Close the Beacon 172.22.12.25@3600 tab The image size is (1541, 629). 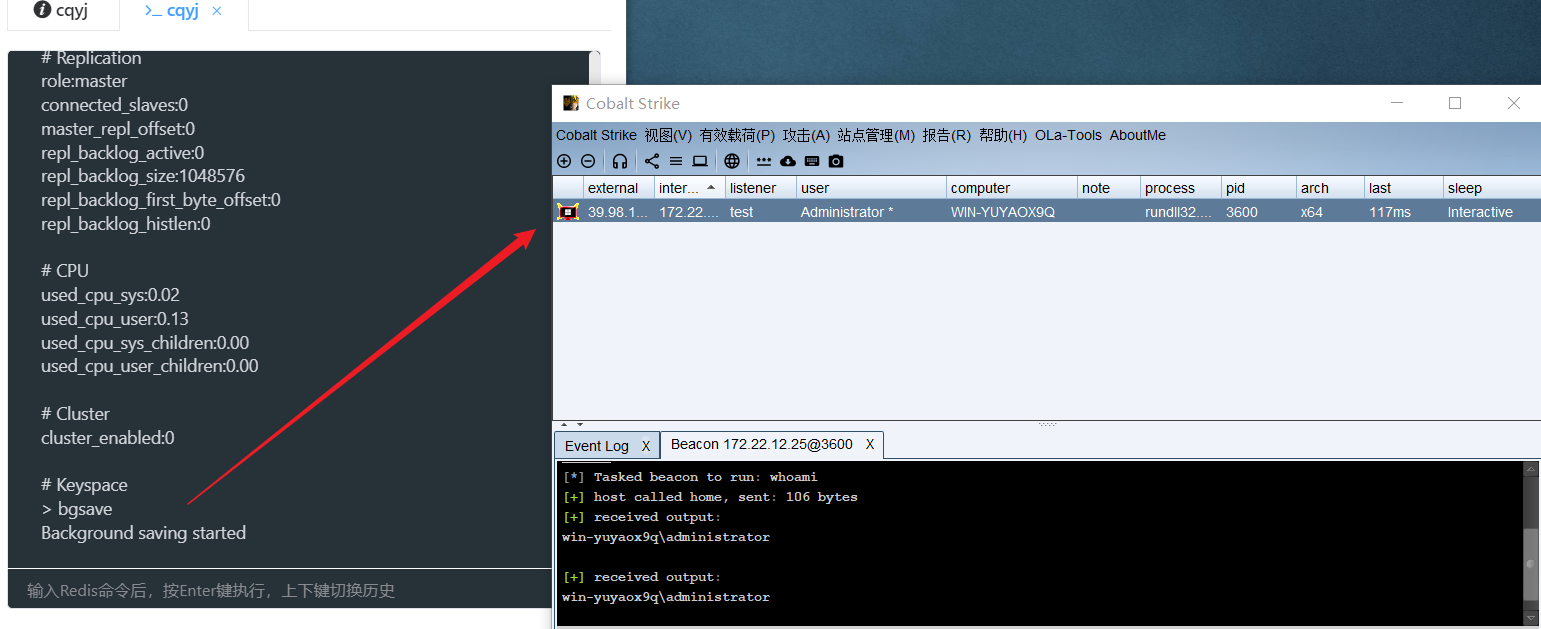(x=870, y=444)
